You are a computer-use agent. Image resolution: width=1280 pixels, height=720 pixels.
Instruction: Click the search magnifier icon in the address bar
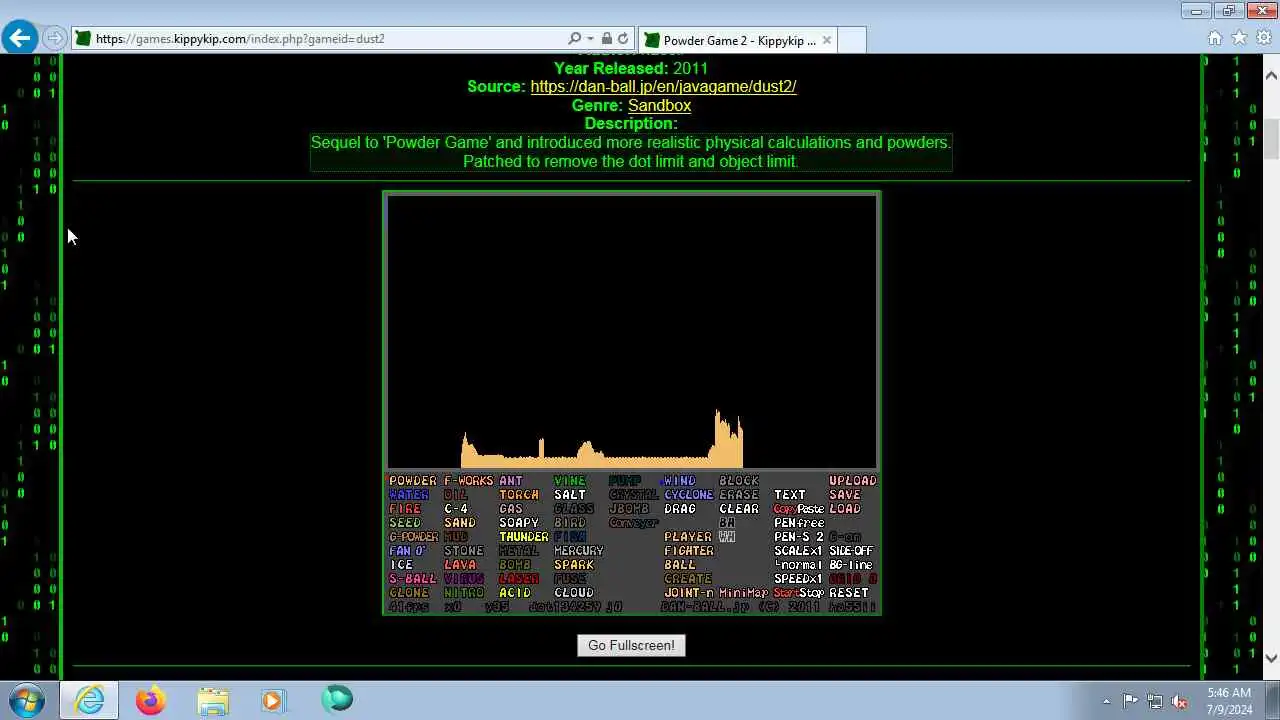coord(574,39)
